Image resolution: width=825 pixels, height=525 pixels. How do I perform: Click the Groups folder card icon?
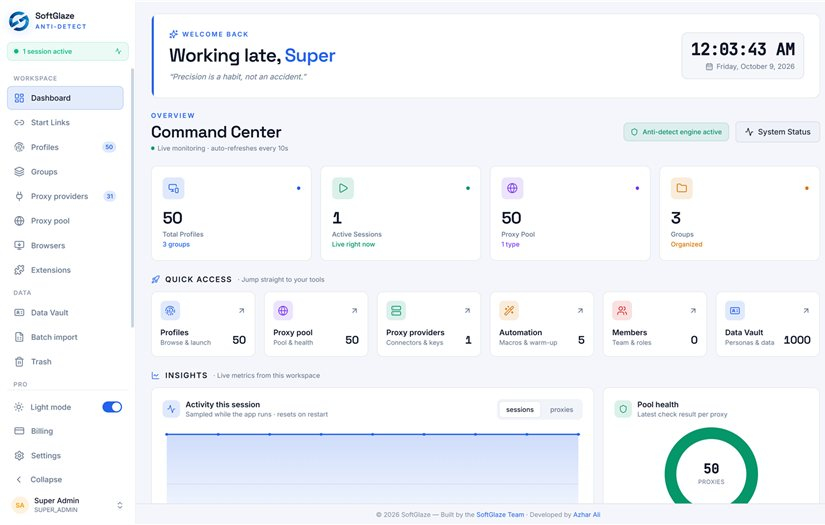point(681,188)
